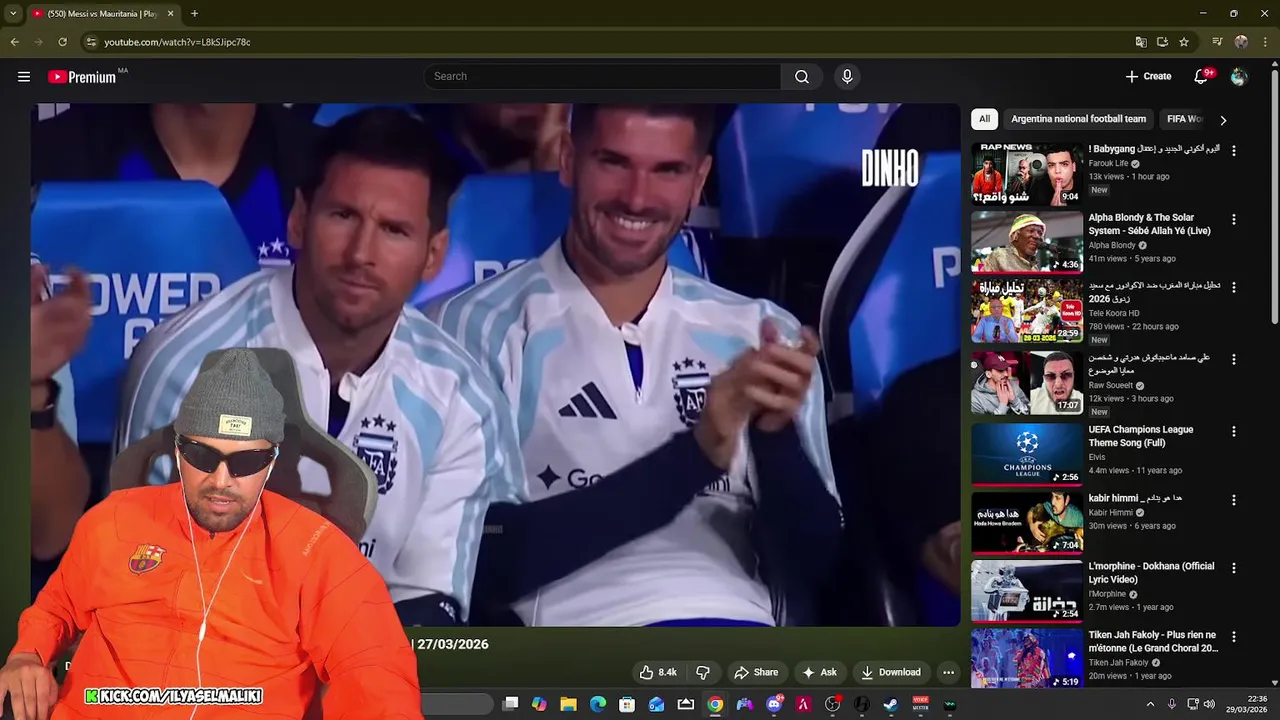Screen dimensions: 1280x720
Task: Open options for kabir himmi video
Action: (x=1233, y=499)
